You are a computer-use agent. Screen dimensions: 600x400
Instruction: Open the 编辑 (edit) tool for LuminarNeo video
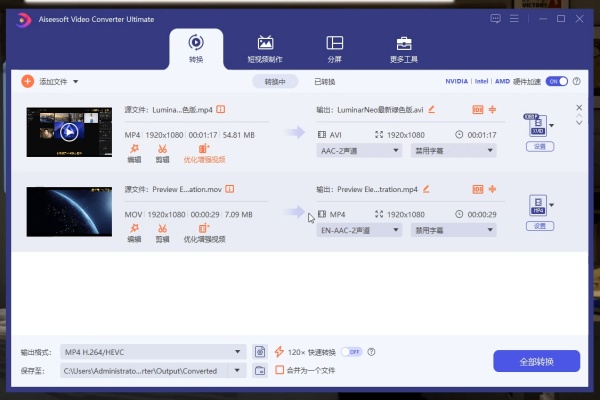(134, 151)
